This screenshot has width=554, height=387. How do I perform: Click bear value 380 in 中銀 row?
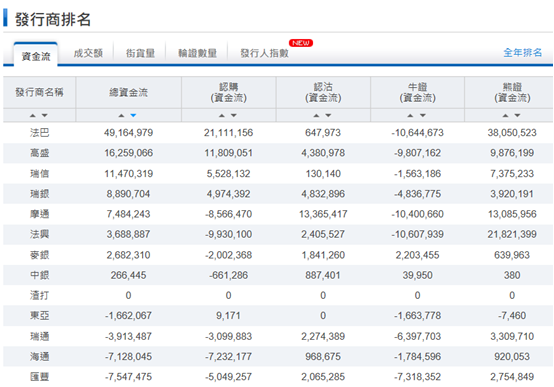(x=512, y=275)
